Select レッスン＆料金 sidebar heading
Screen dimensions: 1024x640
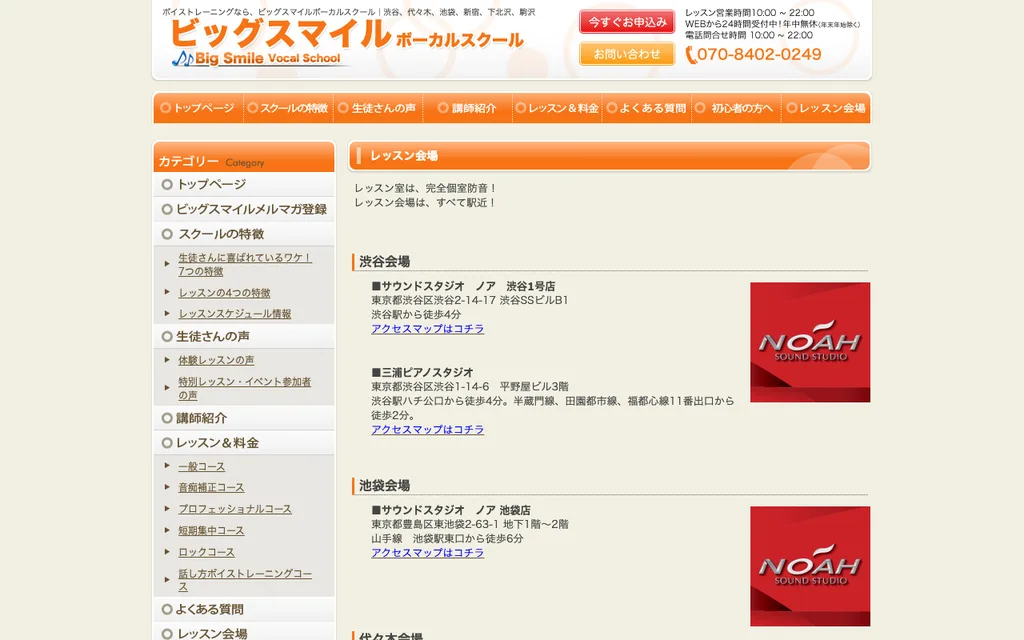(x=244, y=443)
